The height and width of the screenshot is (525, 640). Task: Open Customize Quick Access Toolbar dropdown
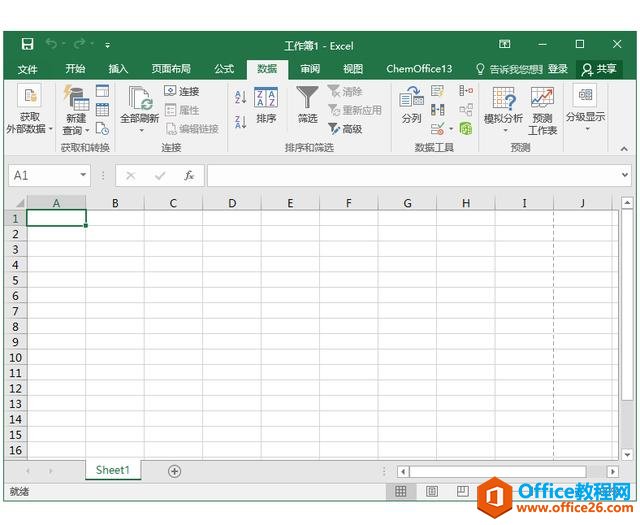coord(107,45)
